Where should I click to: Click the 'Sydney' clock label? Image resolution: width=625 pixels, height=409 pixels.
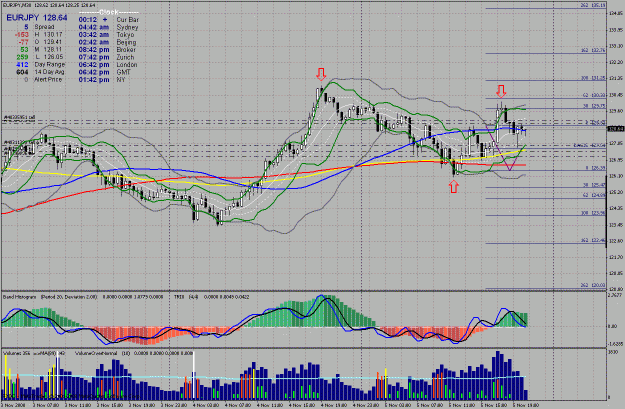(x=127, y=27)
